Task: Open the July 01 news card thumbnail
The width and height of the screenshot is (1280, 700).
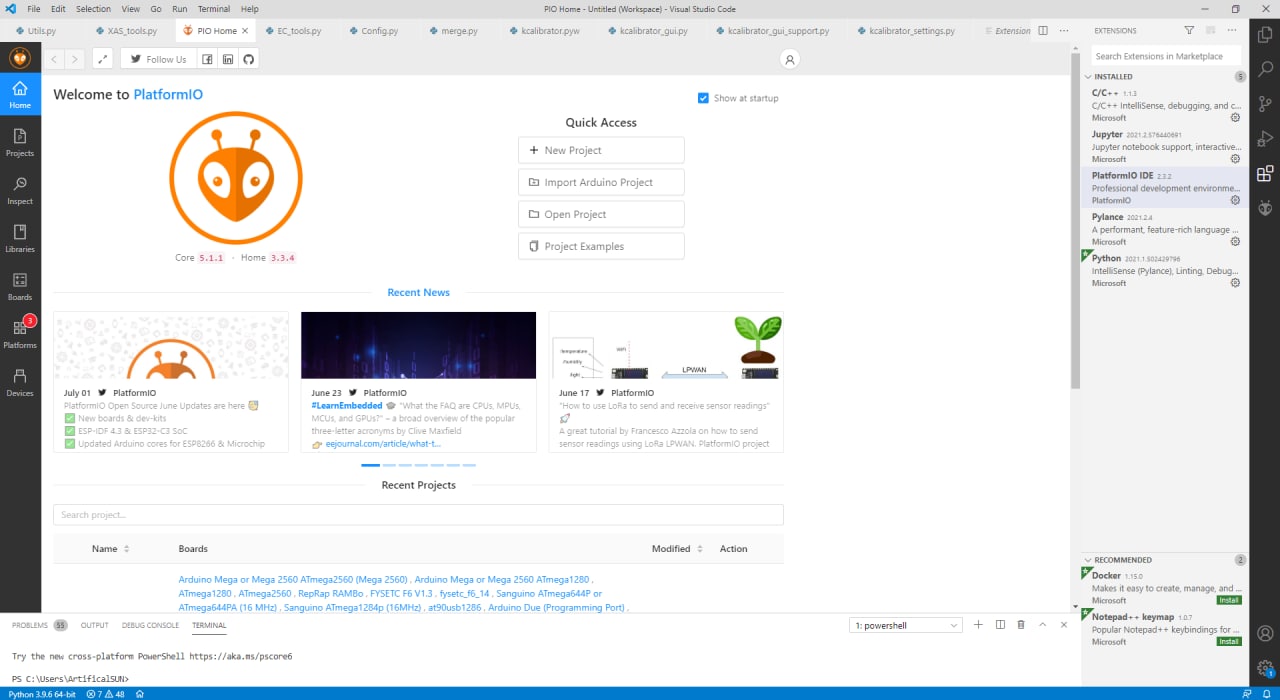Action: 171,345
